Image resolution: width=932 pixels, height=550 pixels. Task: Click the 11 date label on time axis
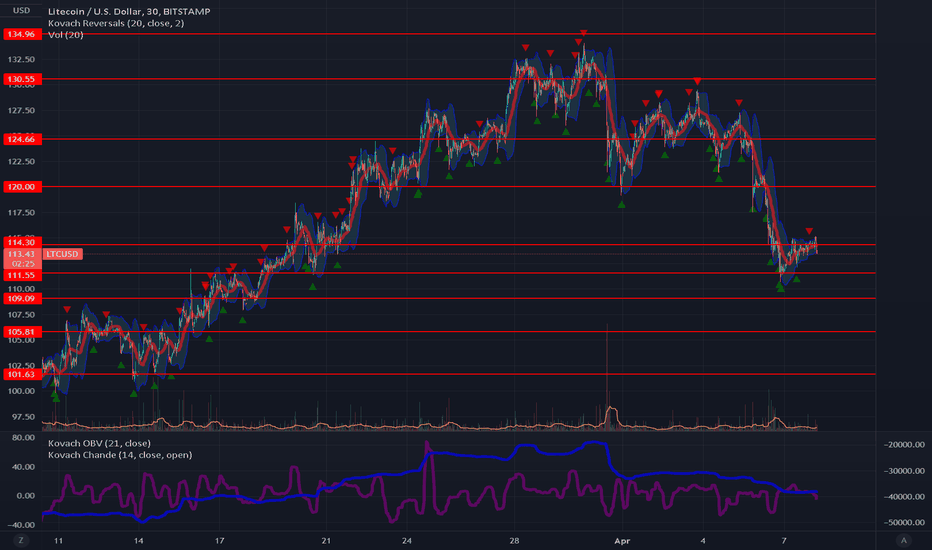click(58, 540)
